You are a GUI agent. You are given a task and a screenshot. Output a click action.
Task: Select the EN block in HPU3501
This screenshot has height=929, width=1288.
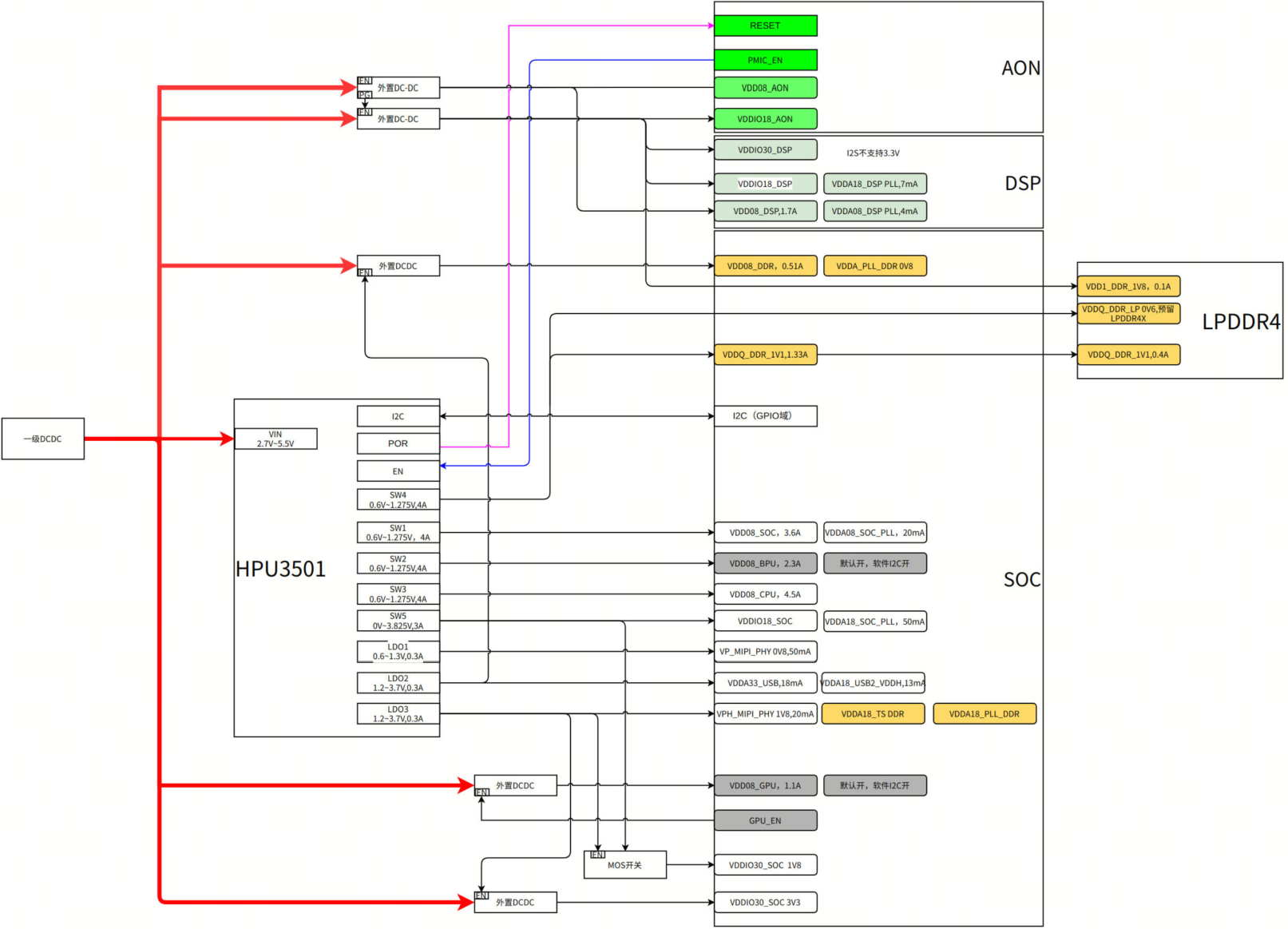pyautogui.click(x=398, y=471)
